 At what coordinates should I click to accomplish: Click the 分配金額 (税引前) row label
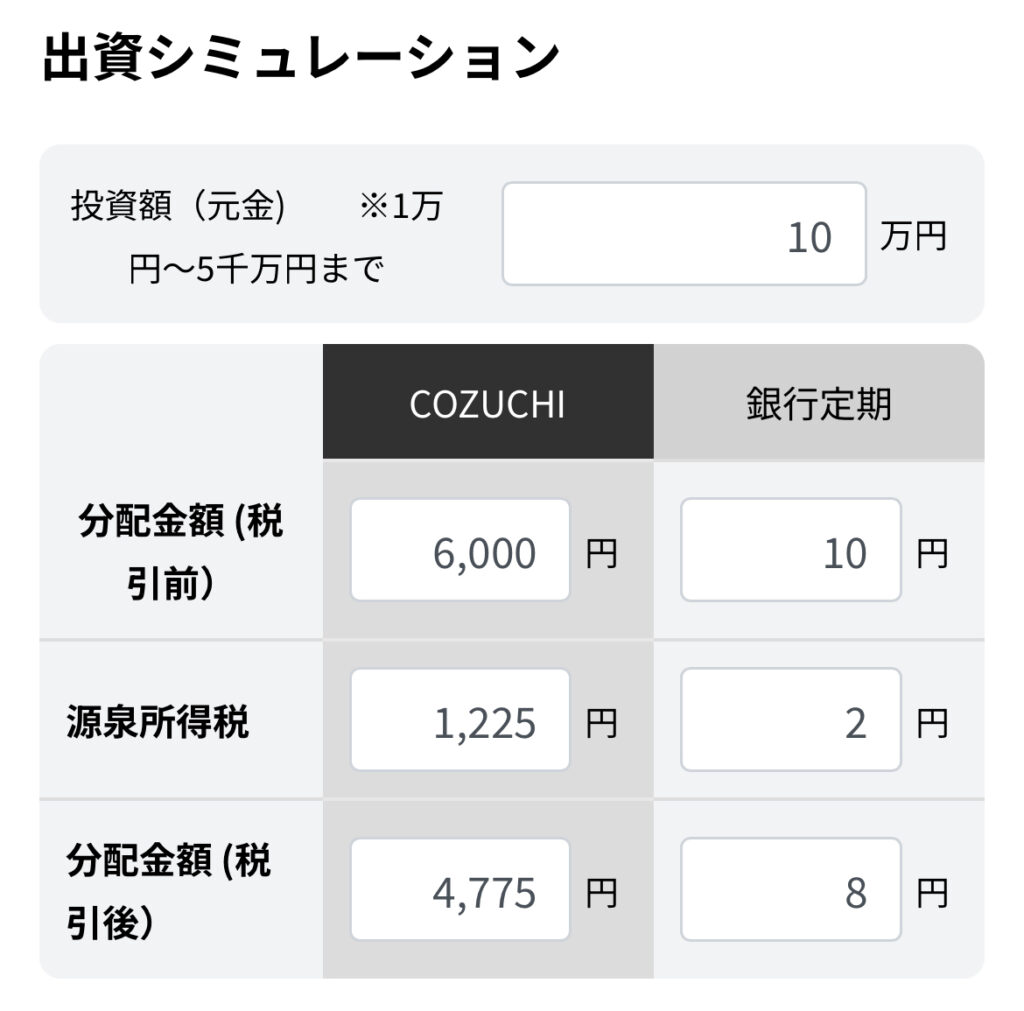[180, 551]
